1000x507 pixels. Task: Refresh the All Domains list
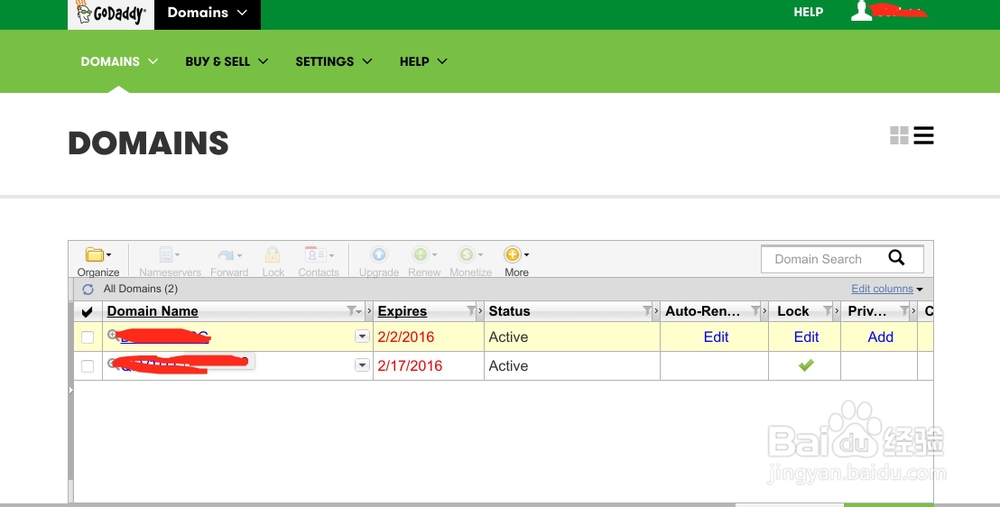point(88,290)
